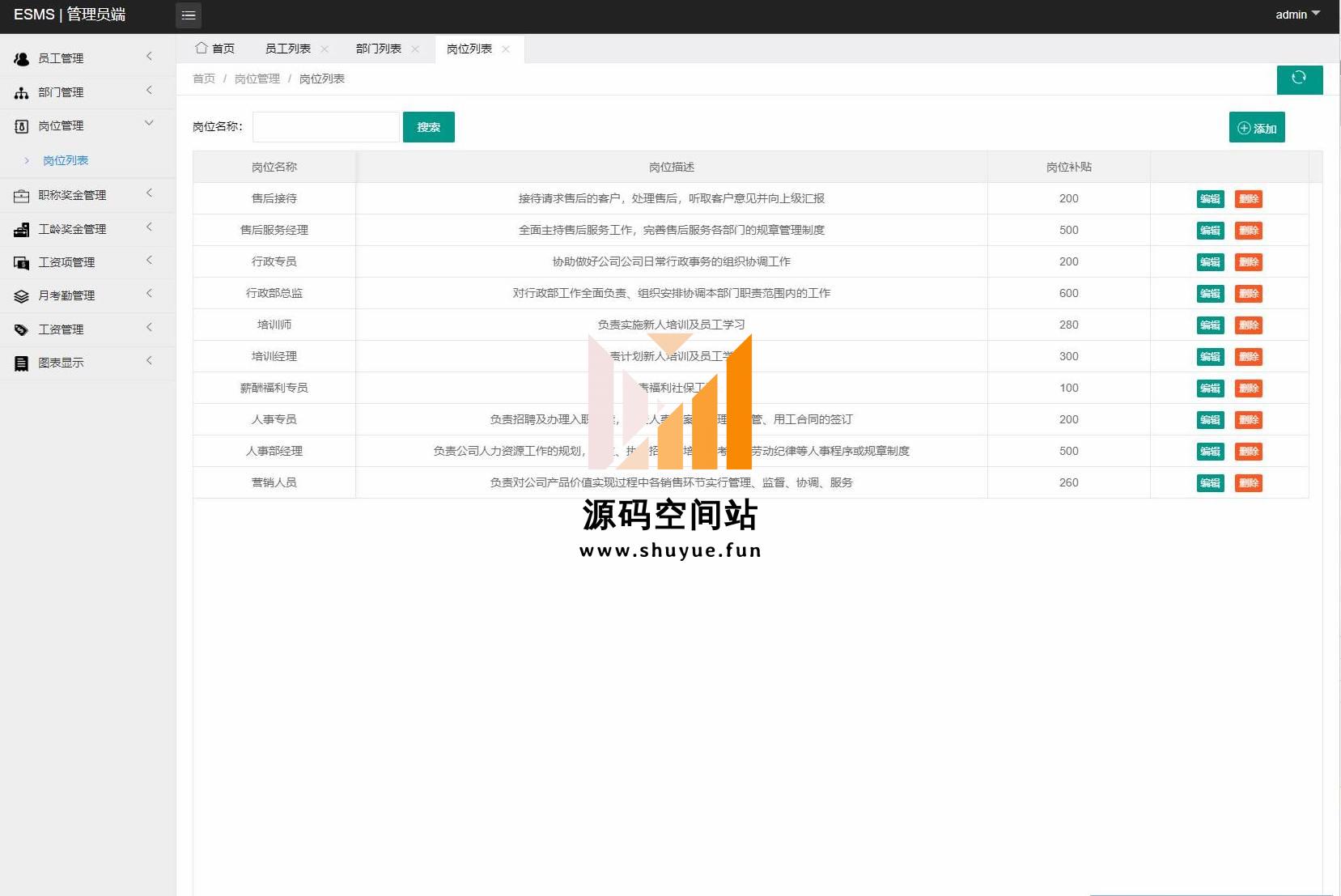This screenshot has width=1341, height=896.
Task: Click the green refresh icon button
Action: (x=1300, y=79)
